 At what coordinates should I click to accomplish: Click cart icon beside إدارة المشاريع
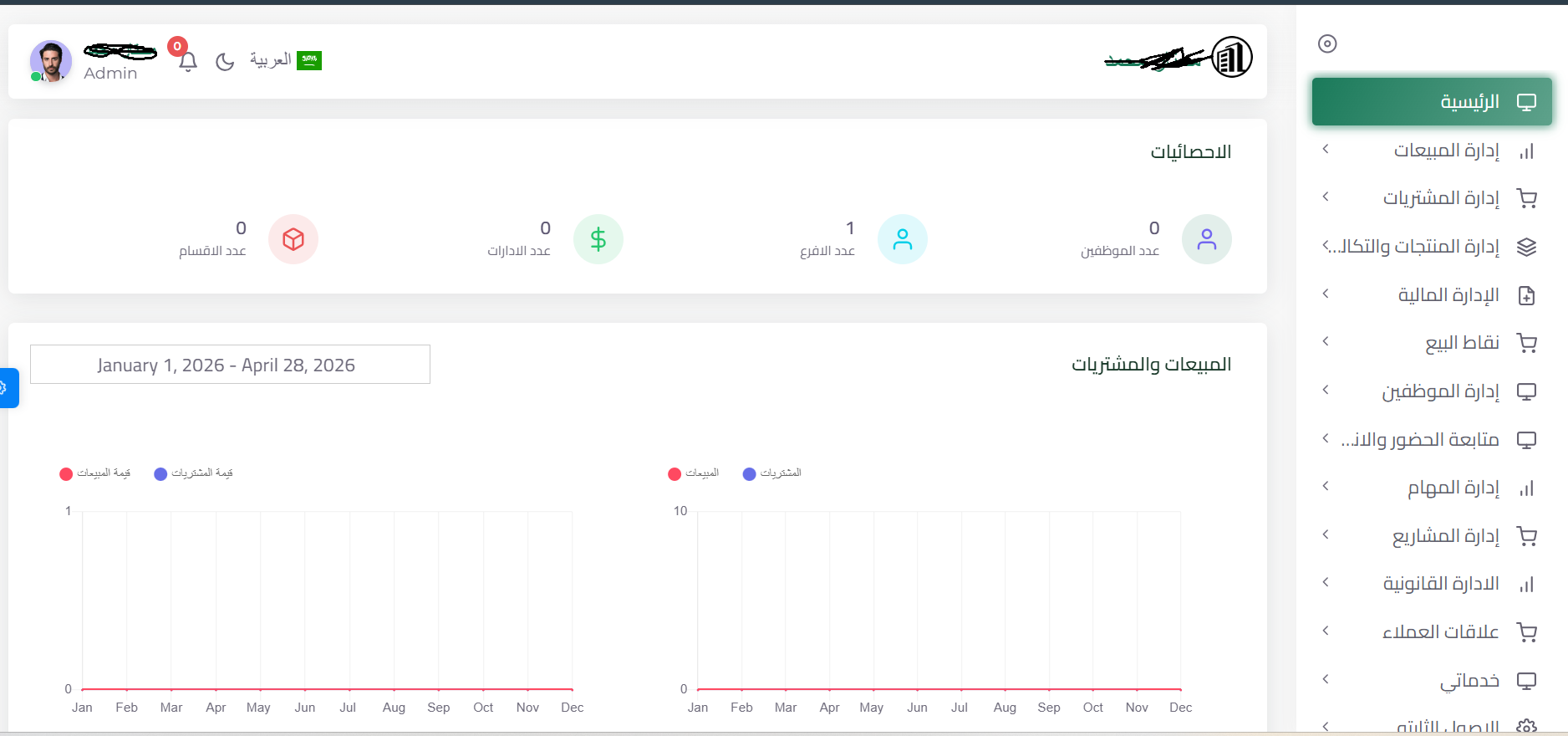[x=1526, y=536]
